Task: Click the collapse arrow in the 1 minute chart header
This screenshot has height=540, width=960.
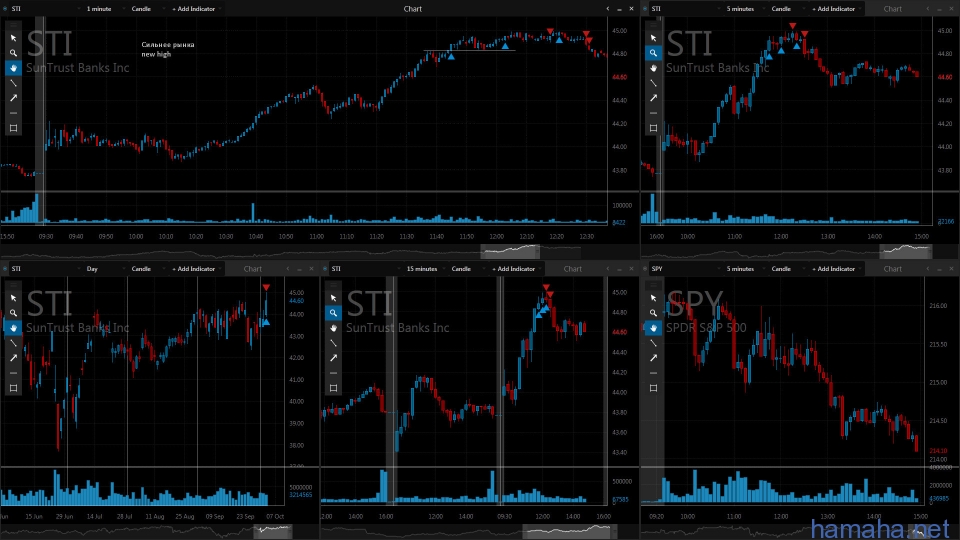Action: click(607, 9)
